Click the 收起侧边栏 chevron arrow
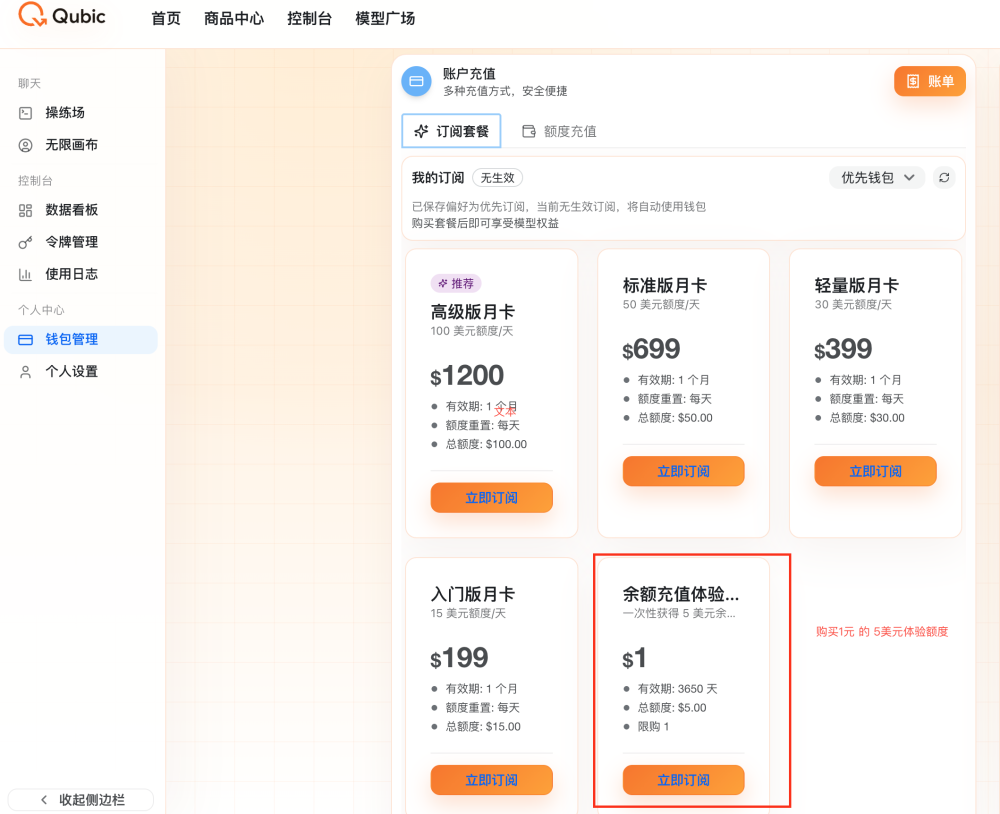This screenshot has width=1000, height=814. [x=44, y=800]
